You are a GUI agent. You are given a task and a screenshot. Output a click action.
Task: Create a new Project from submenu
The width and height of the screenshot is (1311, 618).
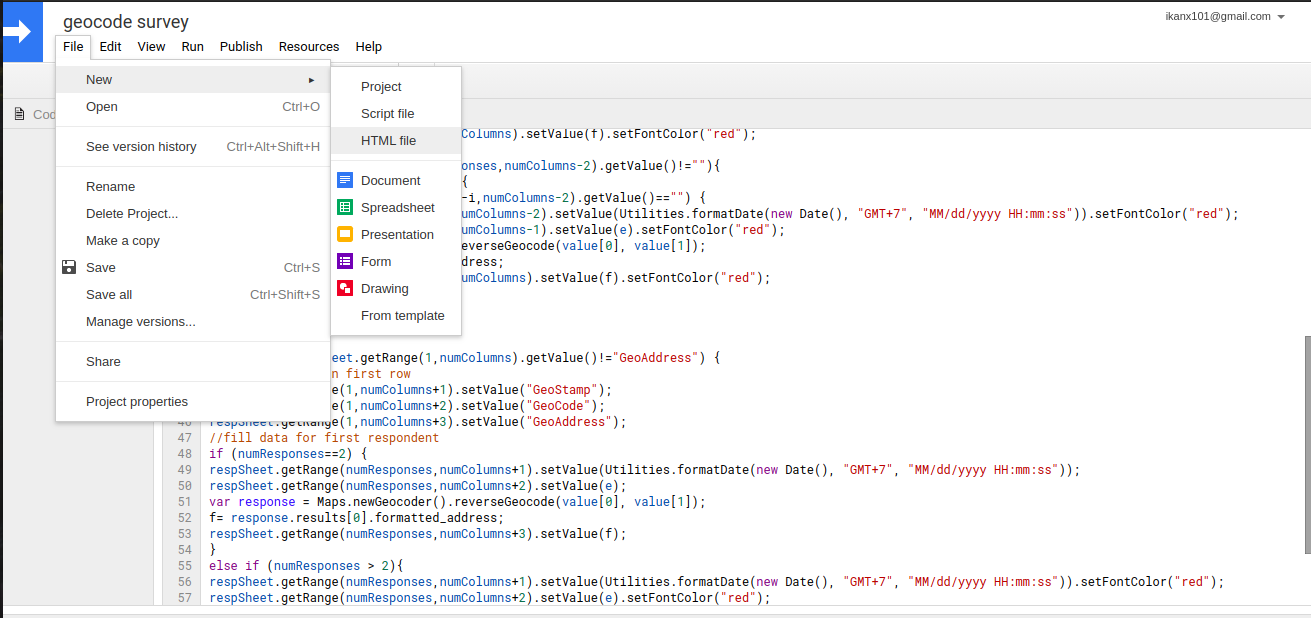coord(396,86)
